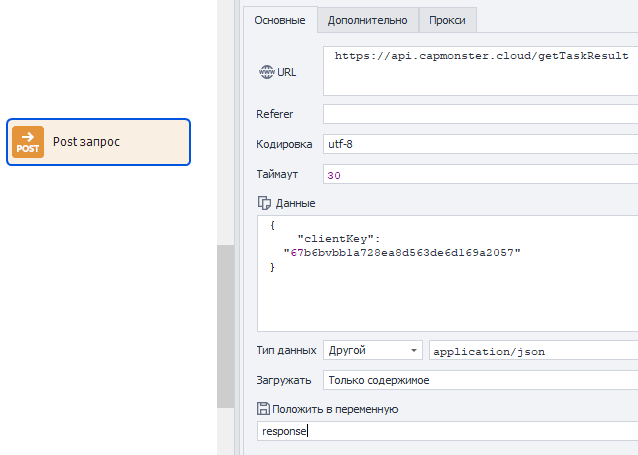Click the orange POST icon on the block
This screenshot has height=455, width=638.
[28, 142]
